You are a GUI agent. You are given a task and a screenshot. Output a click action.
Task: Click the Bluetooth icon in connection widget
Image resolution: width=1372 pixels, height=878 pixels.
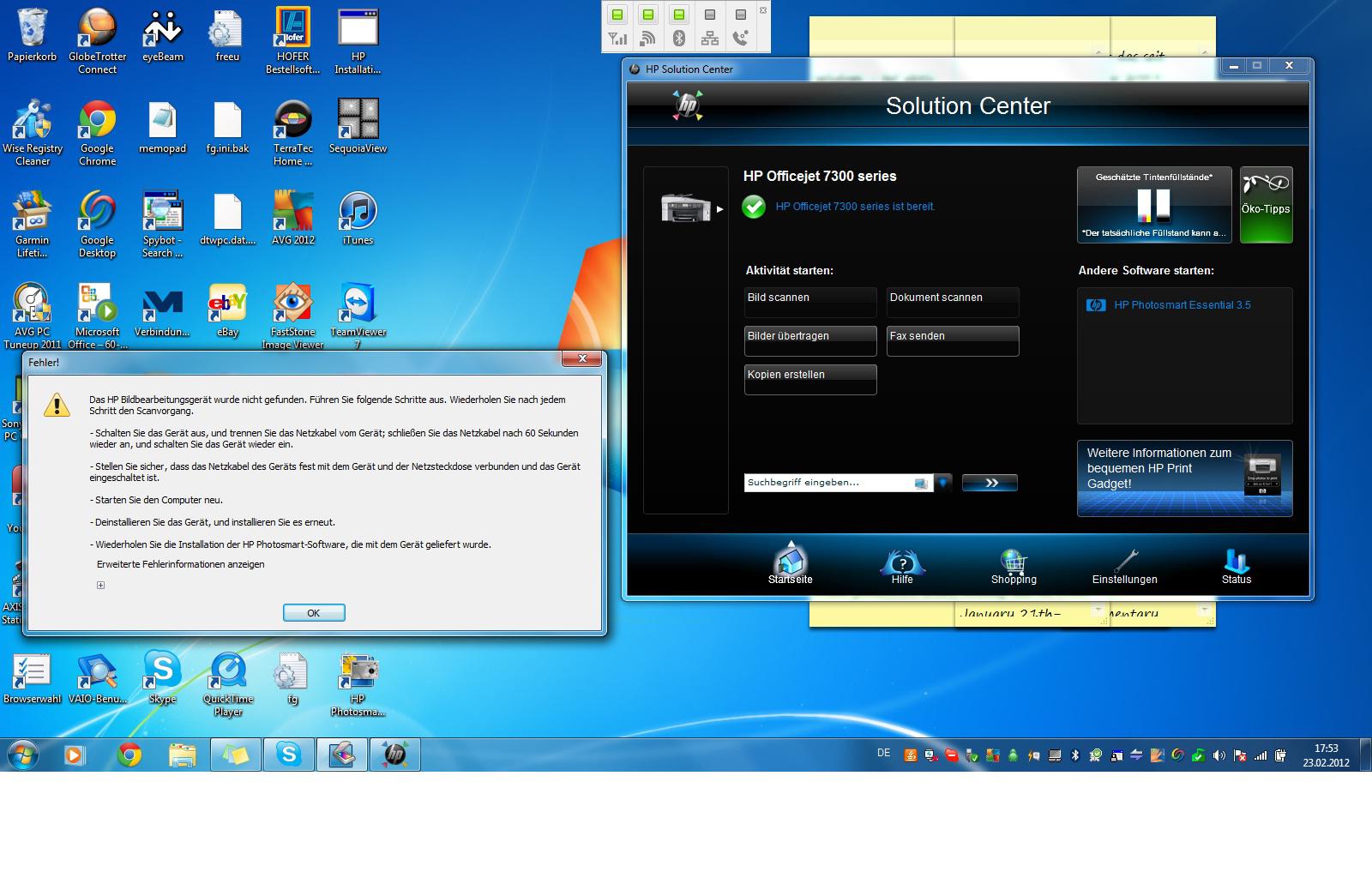point(679,38)
